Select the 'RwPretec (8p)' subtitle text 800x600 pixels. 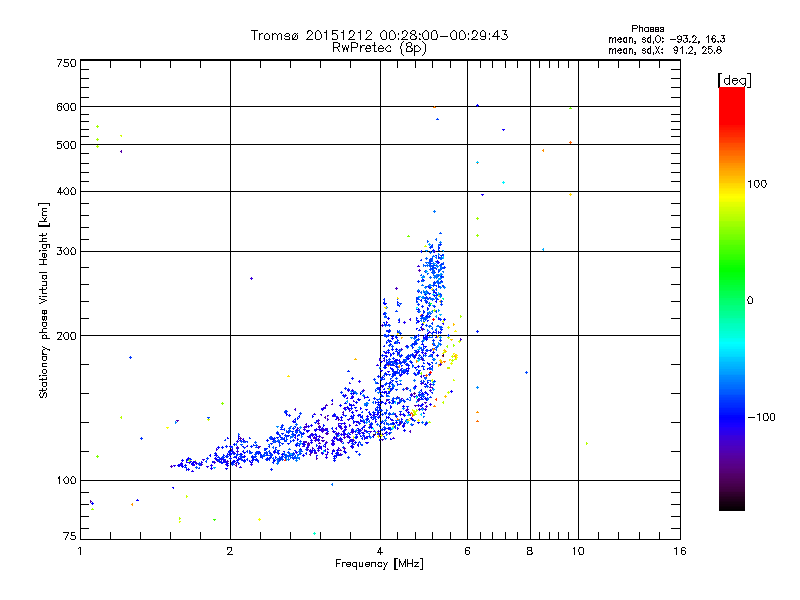pos(379,48)
